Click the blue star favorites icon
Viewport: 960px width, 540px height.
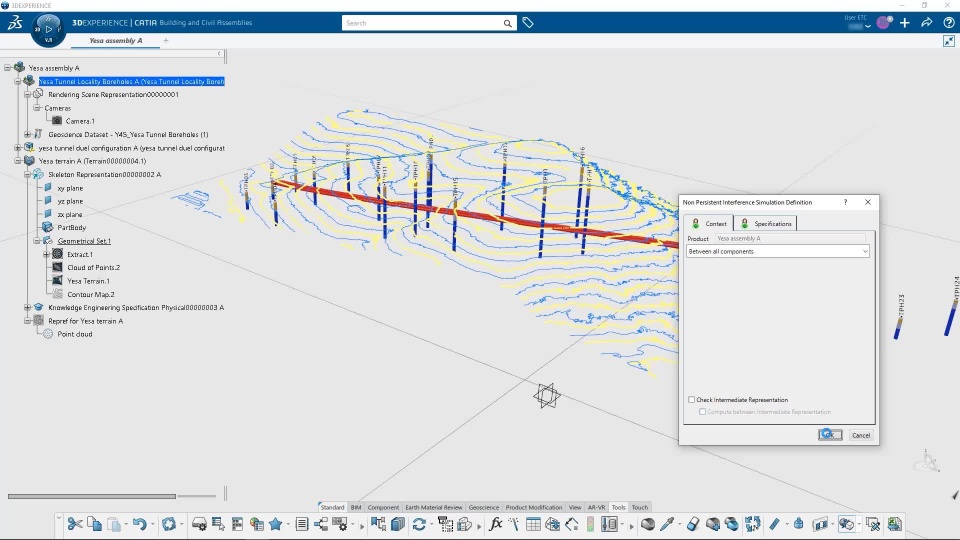(276, 524)
